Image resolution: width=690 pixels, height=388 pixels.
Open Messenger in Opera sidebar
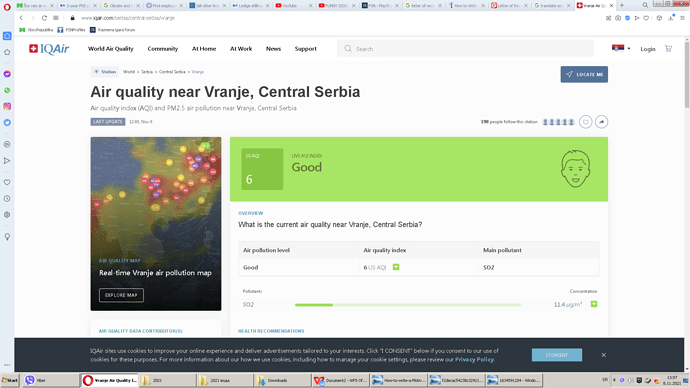tap(7, 74)
